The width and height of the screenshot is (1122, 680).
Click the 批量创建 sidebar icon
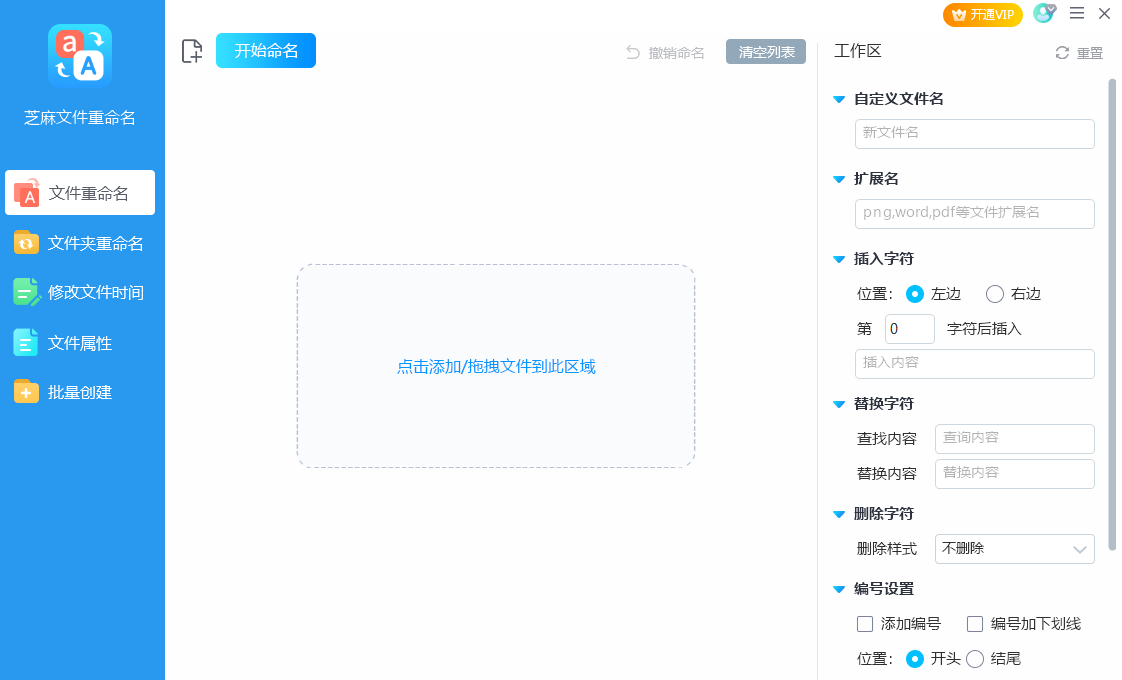(26, 392)
